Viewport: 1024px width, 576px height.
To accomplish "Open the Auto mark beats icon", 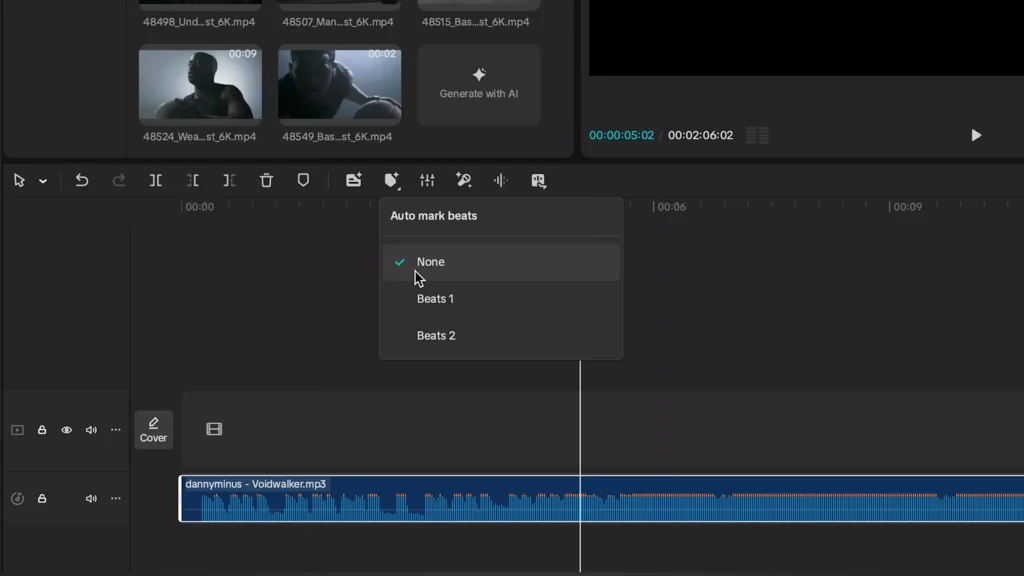I will (390, 180).
